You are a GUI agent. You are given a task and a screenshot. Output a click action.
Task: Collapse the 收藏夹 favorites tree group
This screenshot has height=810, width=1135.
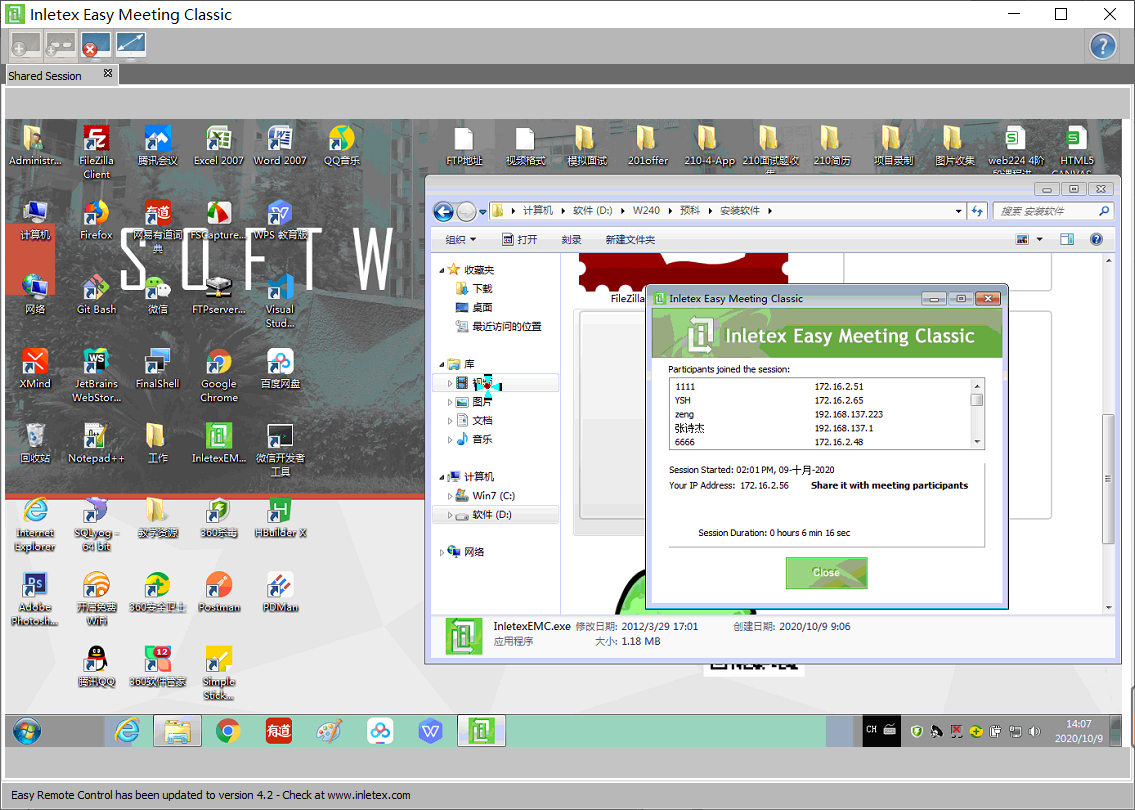coord(442,271)
